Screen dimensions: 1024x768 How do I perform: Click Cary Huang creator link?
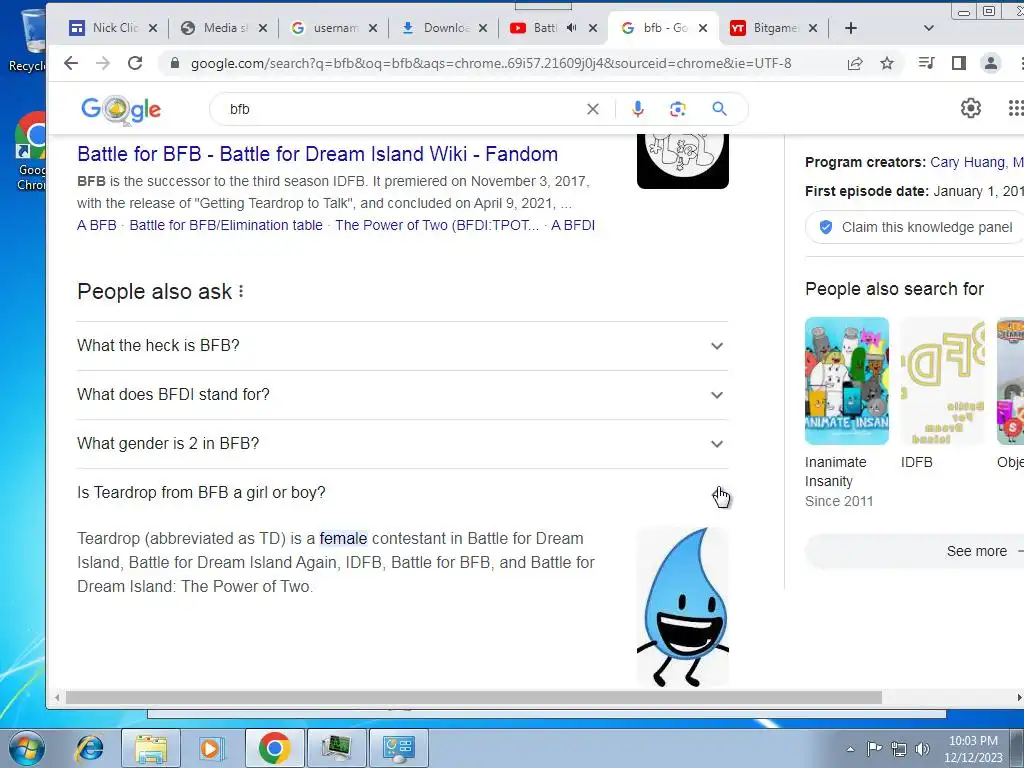tap(967, 162)
